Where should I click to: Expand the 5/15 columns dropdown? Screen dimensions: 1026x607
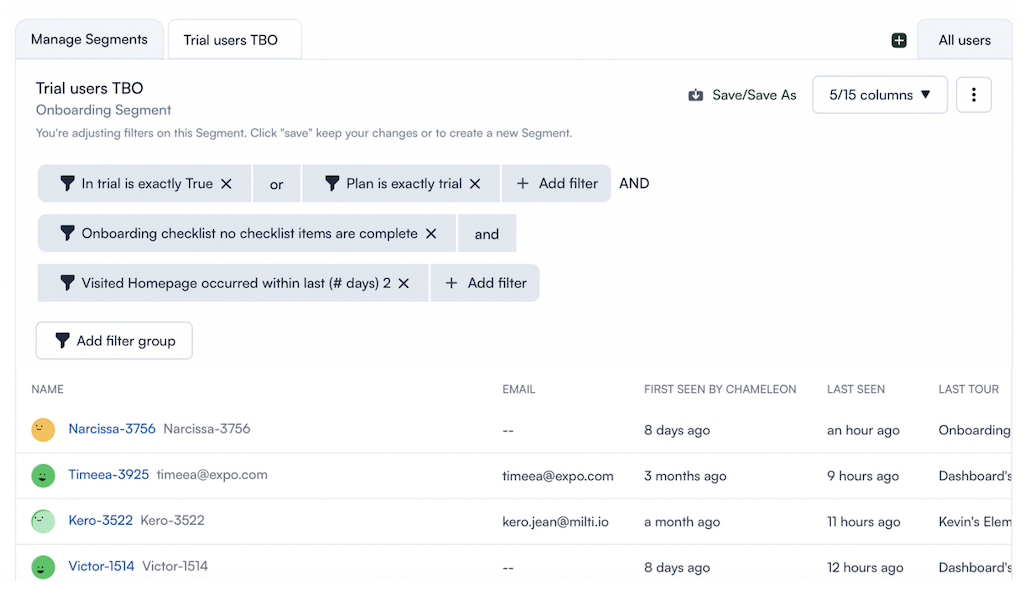point(880,95)
